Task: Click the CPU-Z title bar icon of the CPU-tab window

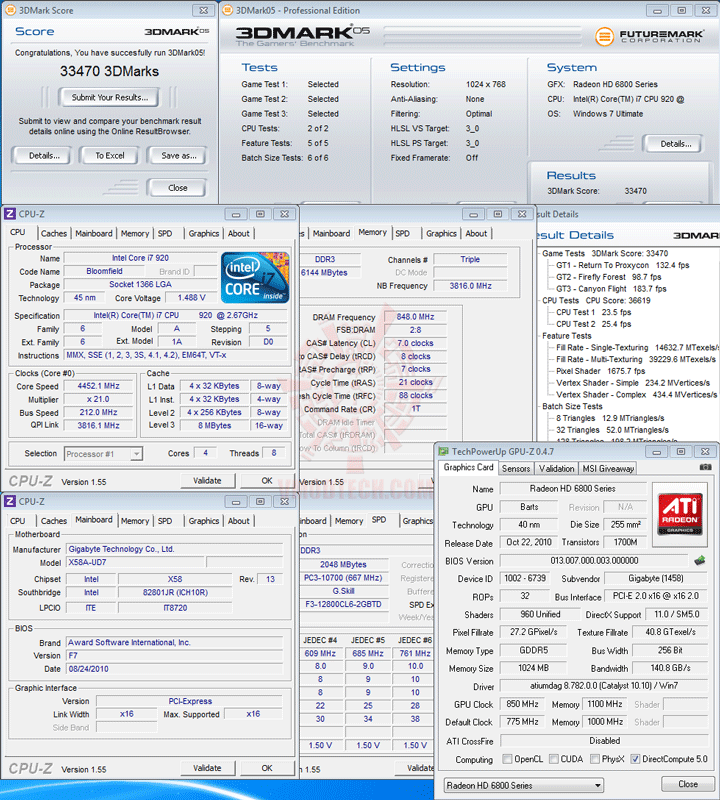Action: point(10,214)
